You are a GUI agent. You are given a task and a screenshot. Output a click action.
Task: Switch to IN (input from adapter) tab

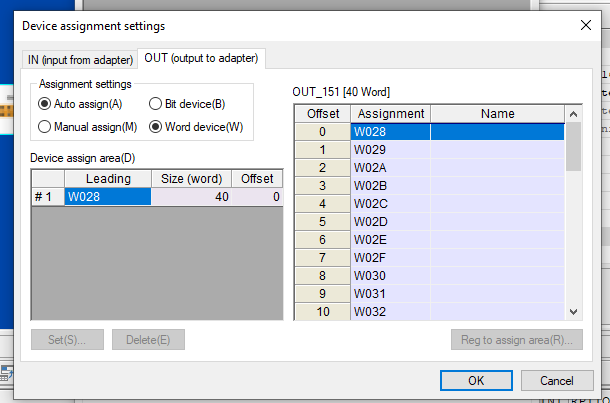click(80, 60)
